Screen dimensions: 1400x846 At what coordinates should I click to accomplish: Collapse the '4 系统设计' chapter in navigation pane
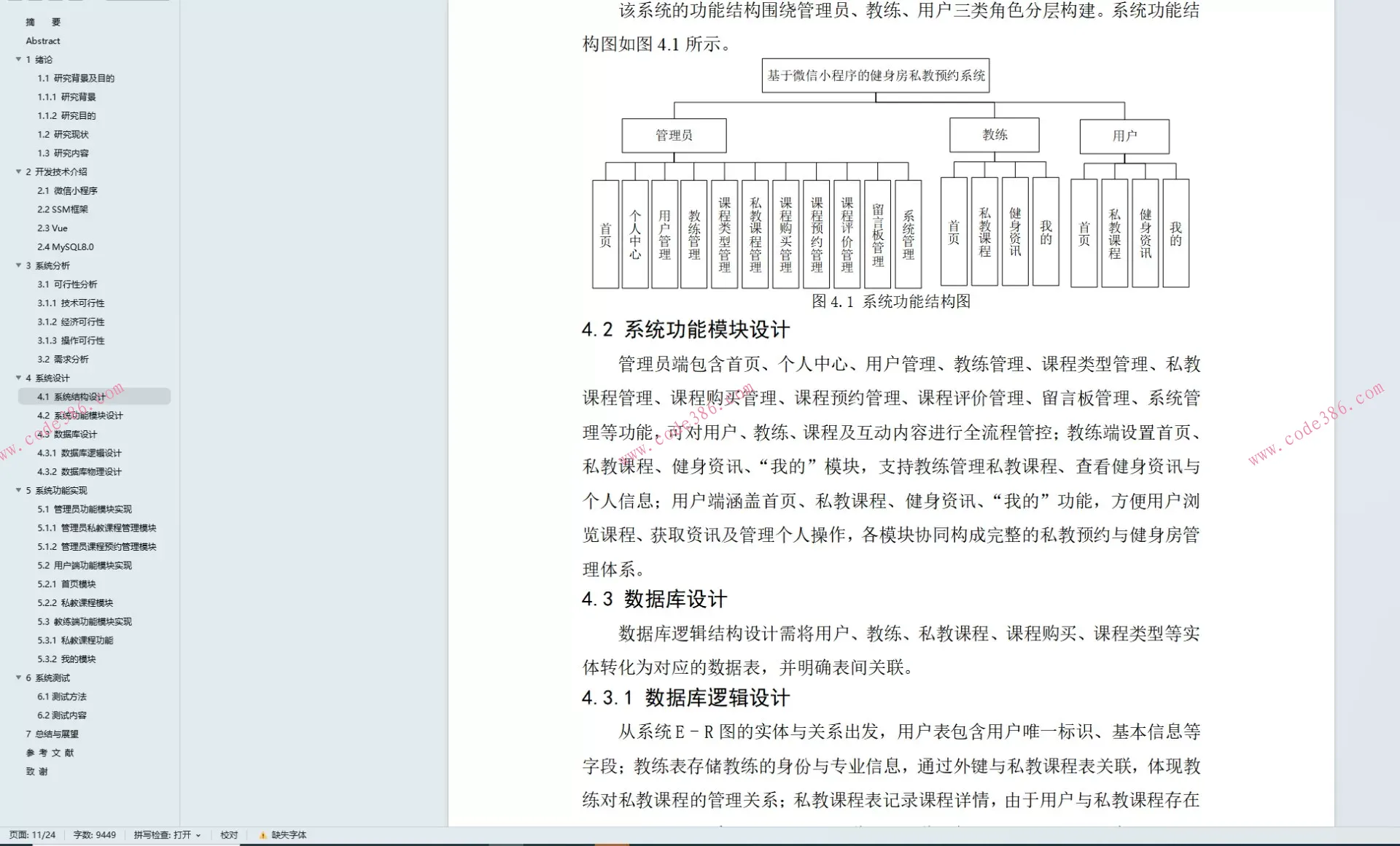pos(18,378)
